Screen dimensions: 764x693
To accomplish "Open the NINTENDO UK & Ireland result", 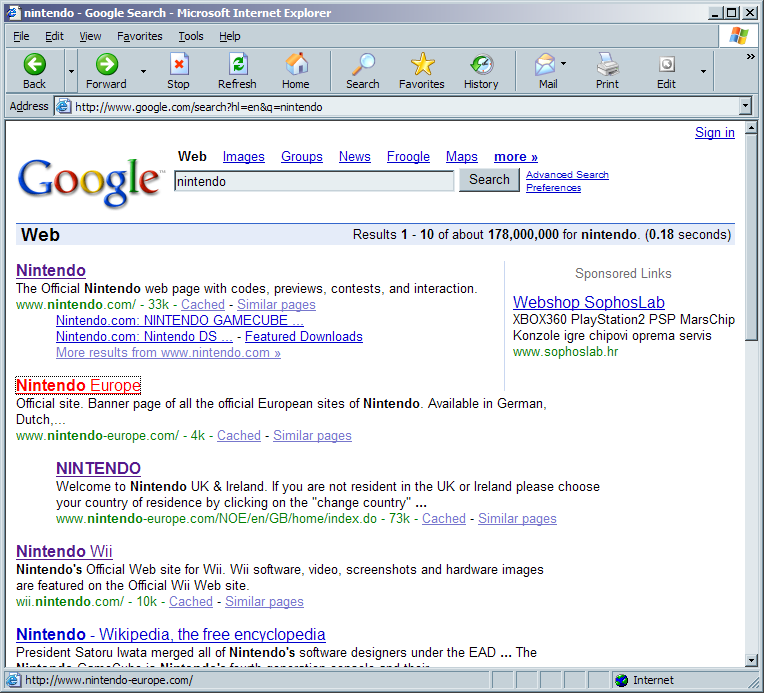I will pos(98,468).
